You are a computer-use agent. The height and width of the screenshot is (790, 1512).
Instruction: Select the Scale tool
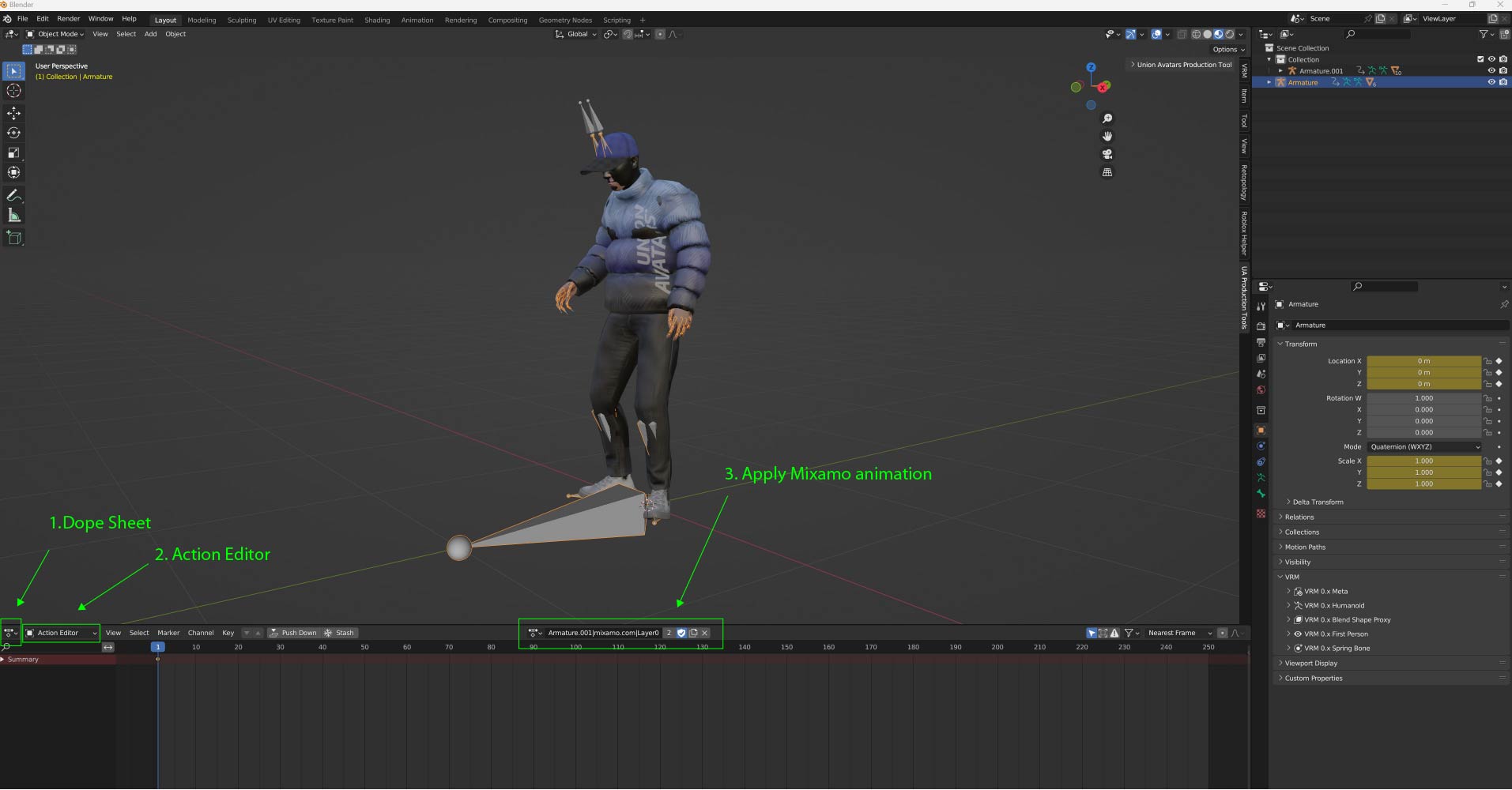13,152
